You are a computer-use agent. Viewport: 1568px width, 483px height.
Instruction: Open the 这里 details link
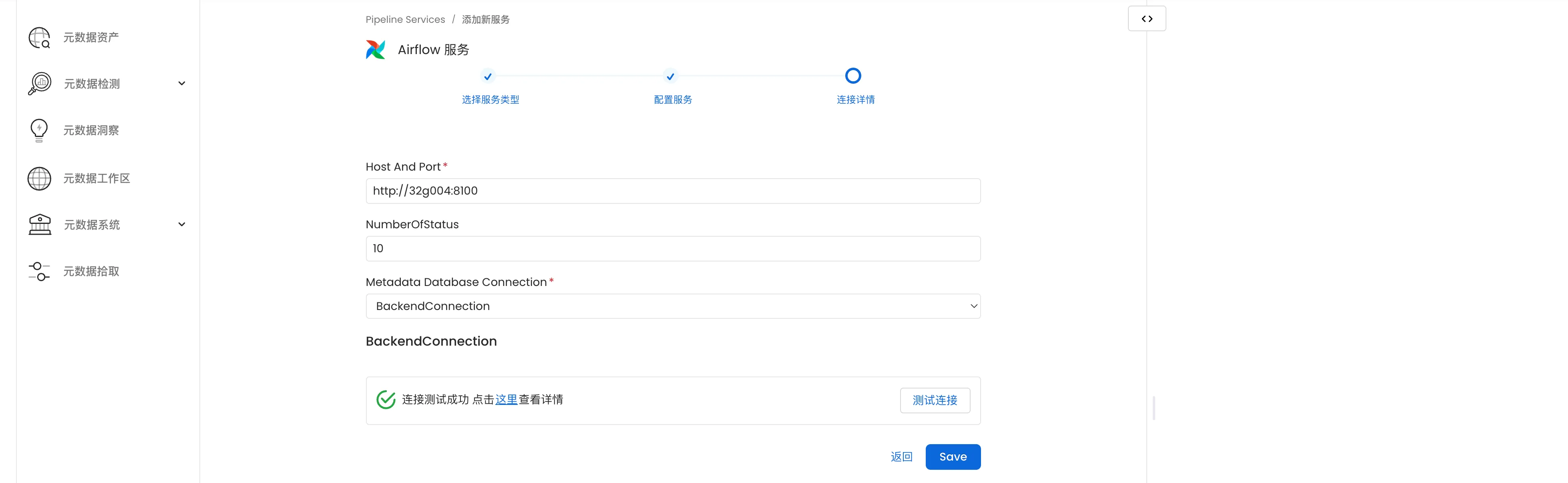coord(506,400)
